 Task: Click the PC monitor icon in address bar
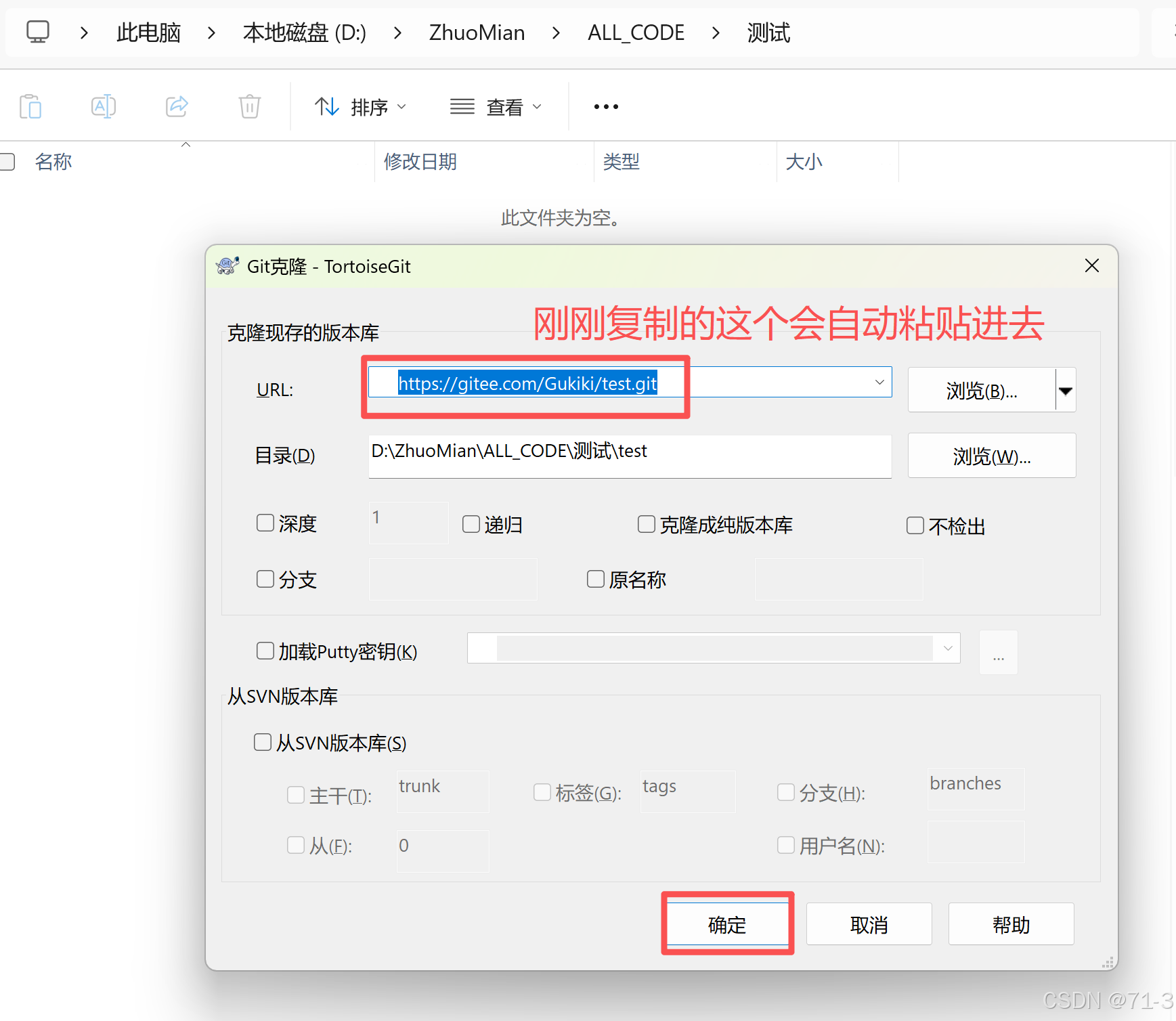click(38, 32)
